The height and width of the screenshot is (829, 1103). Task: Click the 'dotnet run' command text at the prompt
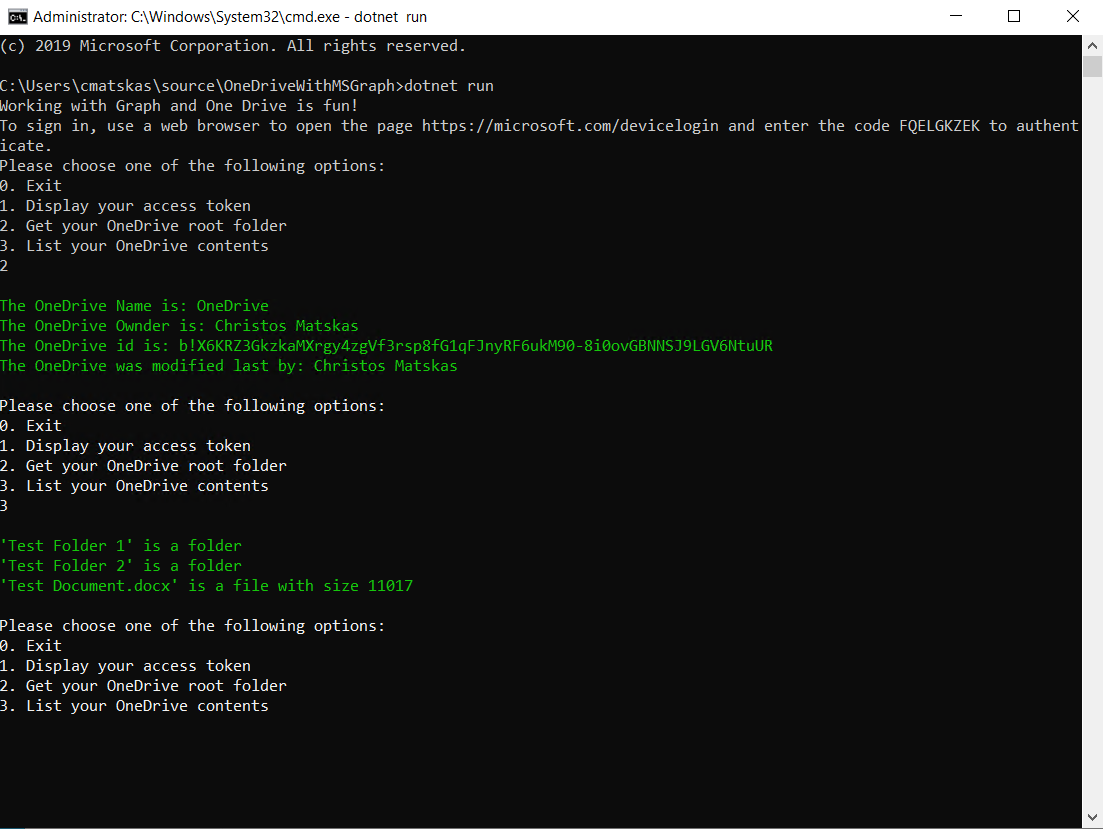449,86
